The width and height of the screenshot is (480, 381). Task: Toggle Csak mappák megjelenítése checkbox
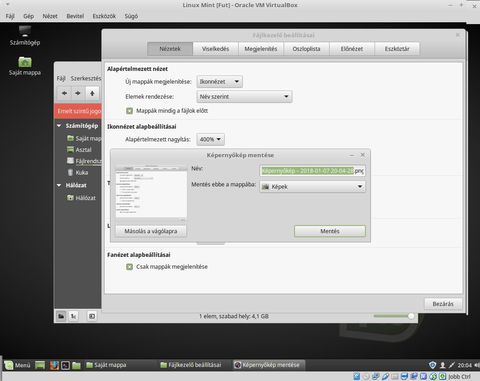pyautogui.click(x=130, y=267)
